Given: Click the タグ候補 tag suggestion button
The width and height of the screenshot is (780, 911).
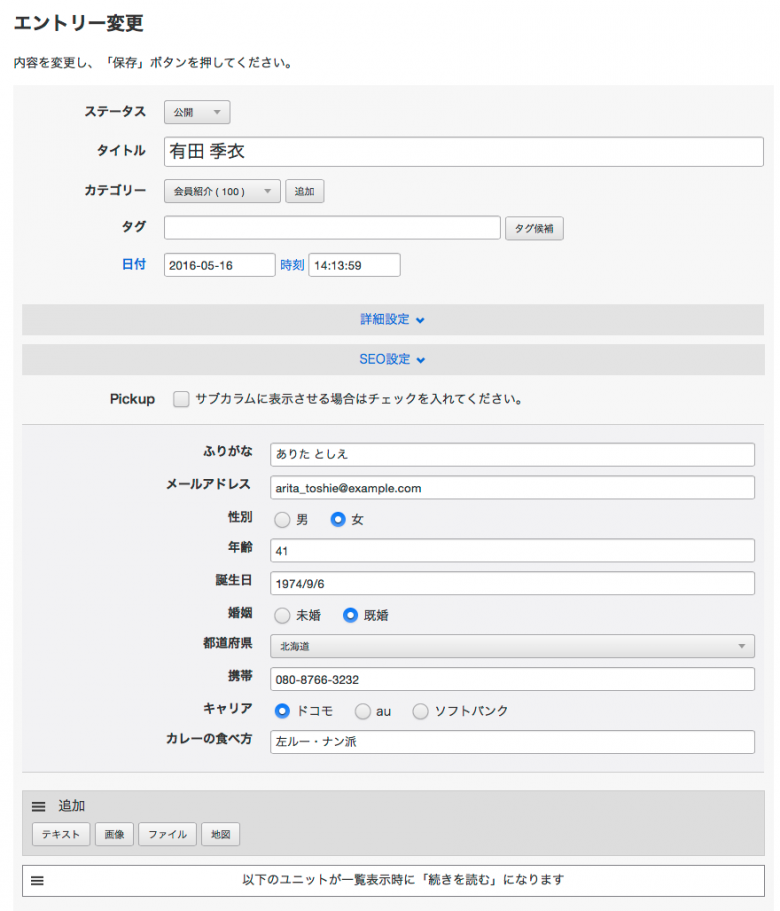Looking at the screenshot, I should click(x=533, y=228).
